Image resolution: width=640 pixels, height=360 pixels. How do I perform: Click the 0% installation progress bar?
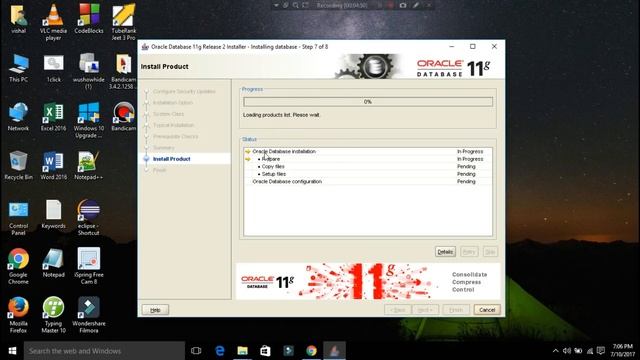click(x=368, y=102)
